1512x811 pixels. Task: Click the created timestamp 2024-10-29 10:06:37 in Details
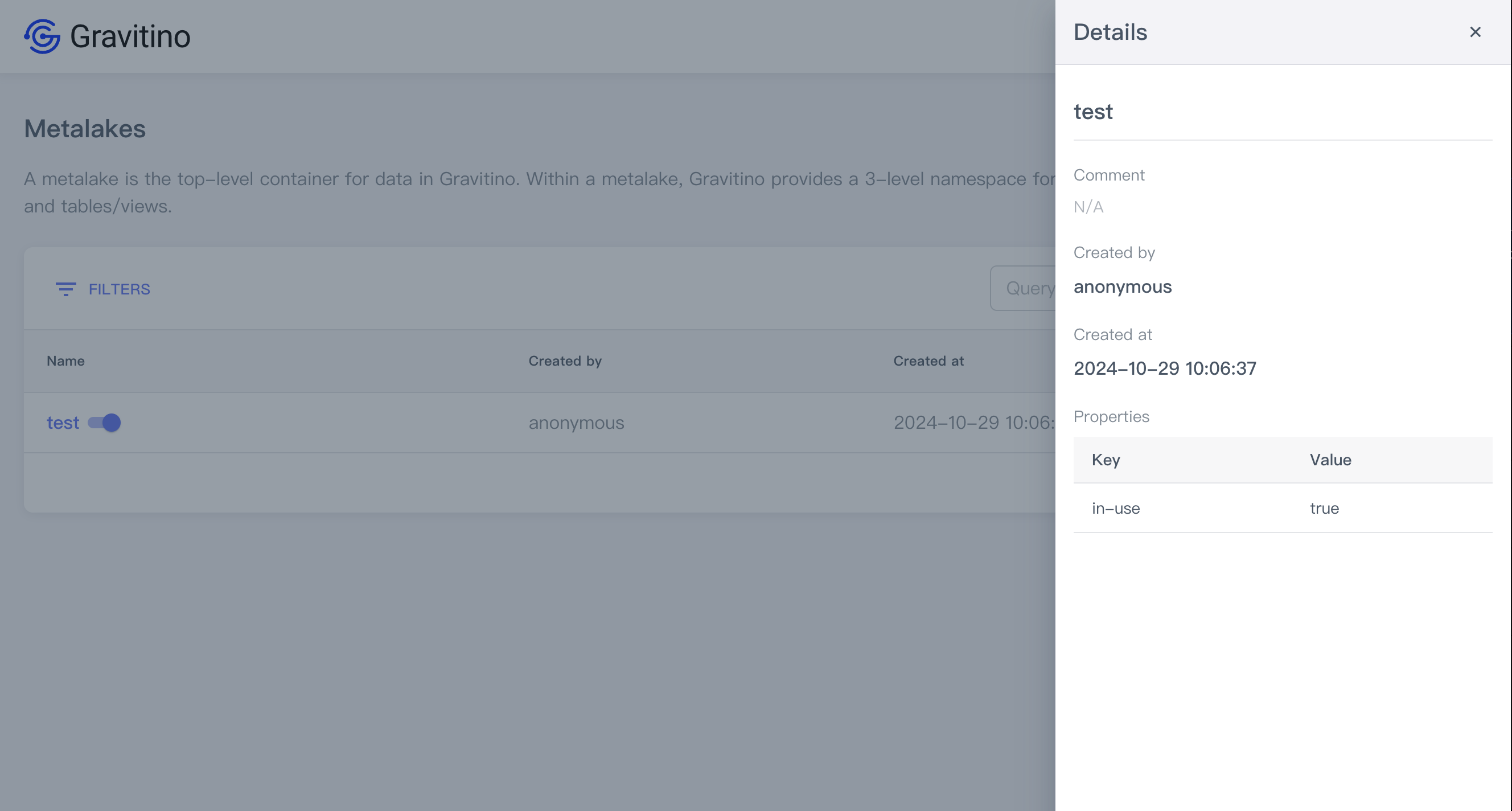[1165, 368]
